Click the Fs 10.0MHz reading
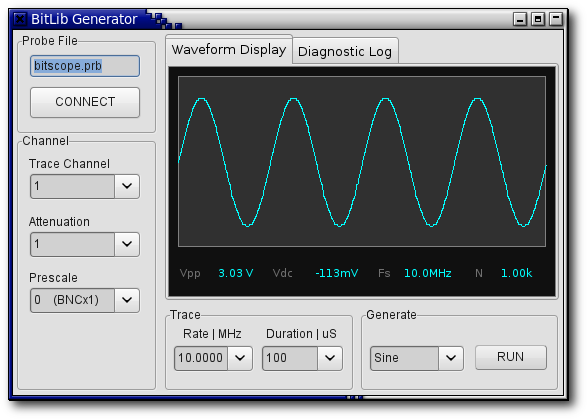The width and height of the screenshot is (587, 419). pos(414,273)
